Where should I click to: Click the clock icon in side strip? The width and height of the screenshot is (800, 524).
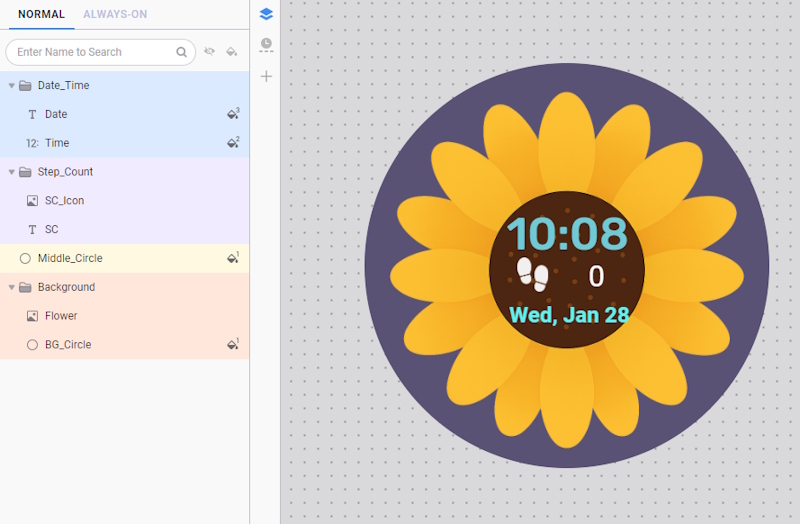point(265,44)
